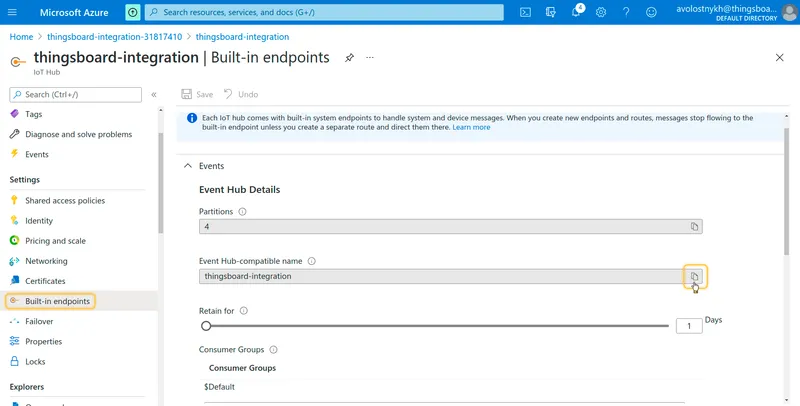The width and height of the screenshot is (800, 406).
Task: Close the Built-in endpoints blade
Action: tap(780, 58)
